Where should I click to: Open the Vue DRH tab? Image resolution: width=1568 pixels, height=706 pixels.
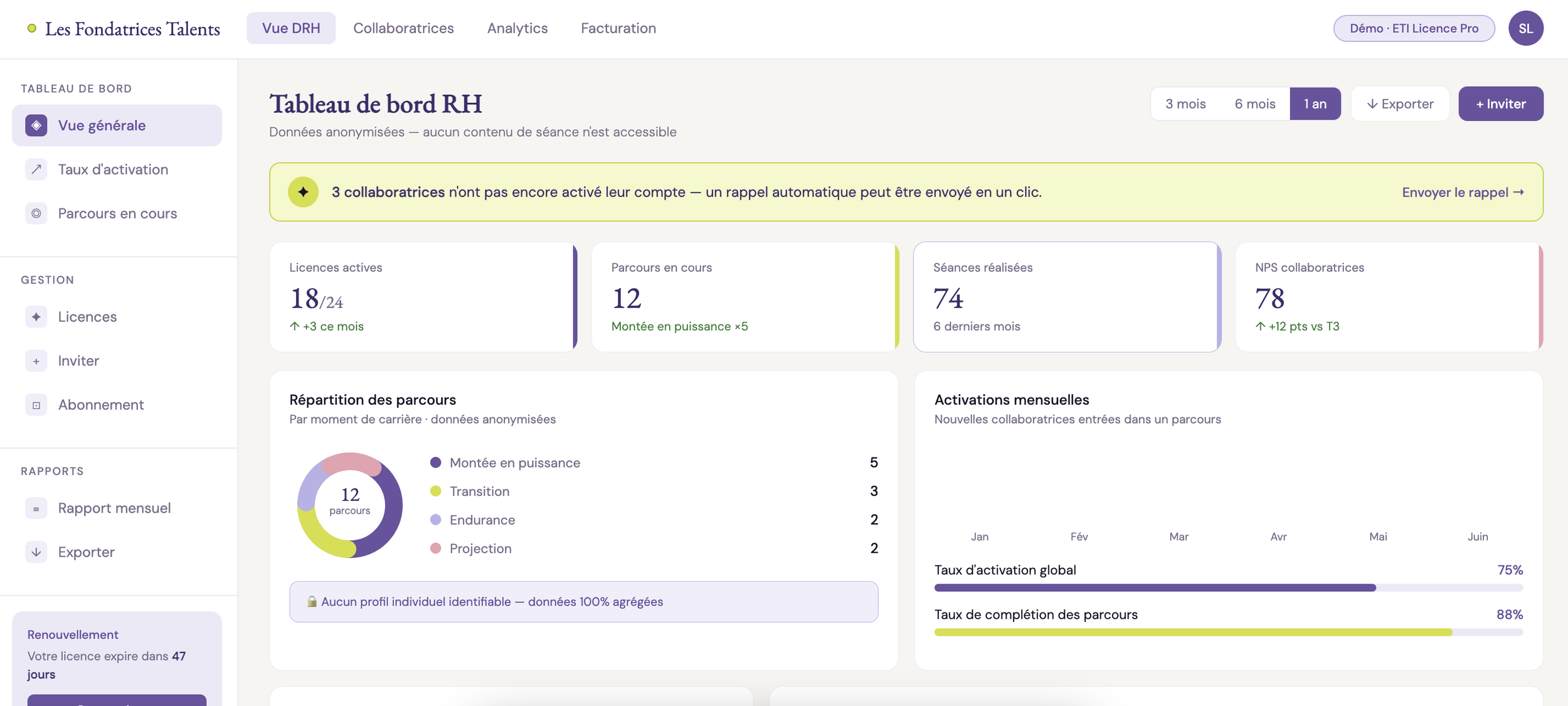291,28
